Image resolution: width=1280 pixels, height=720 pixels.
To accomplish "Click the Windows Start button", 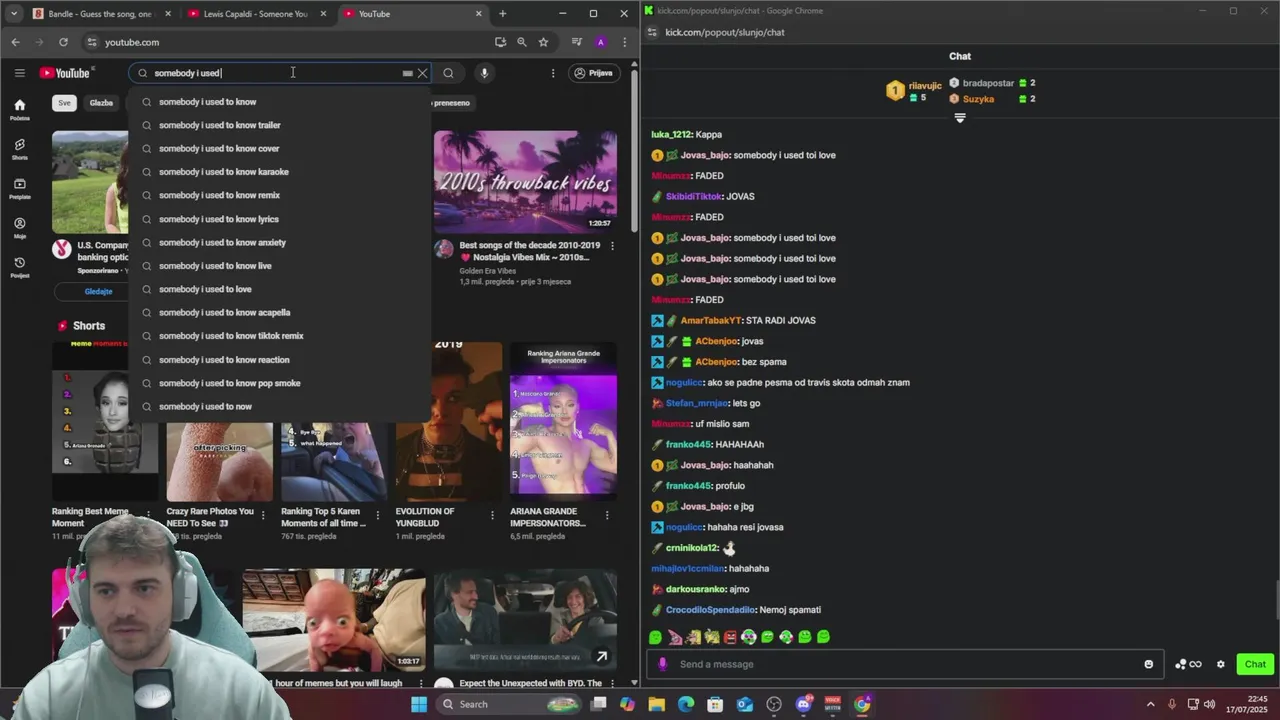I will click(419, 704).
